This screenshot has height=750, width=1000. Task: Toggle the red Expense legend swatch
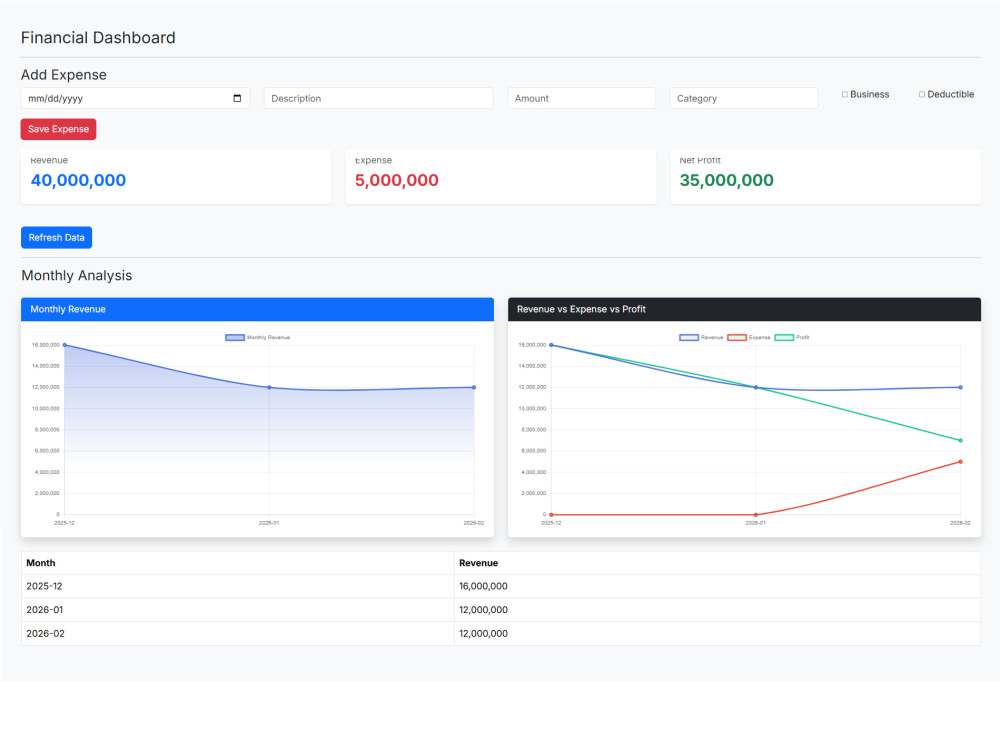coord(737,337)
